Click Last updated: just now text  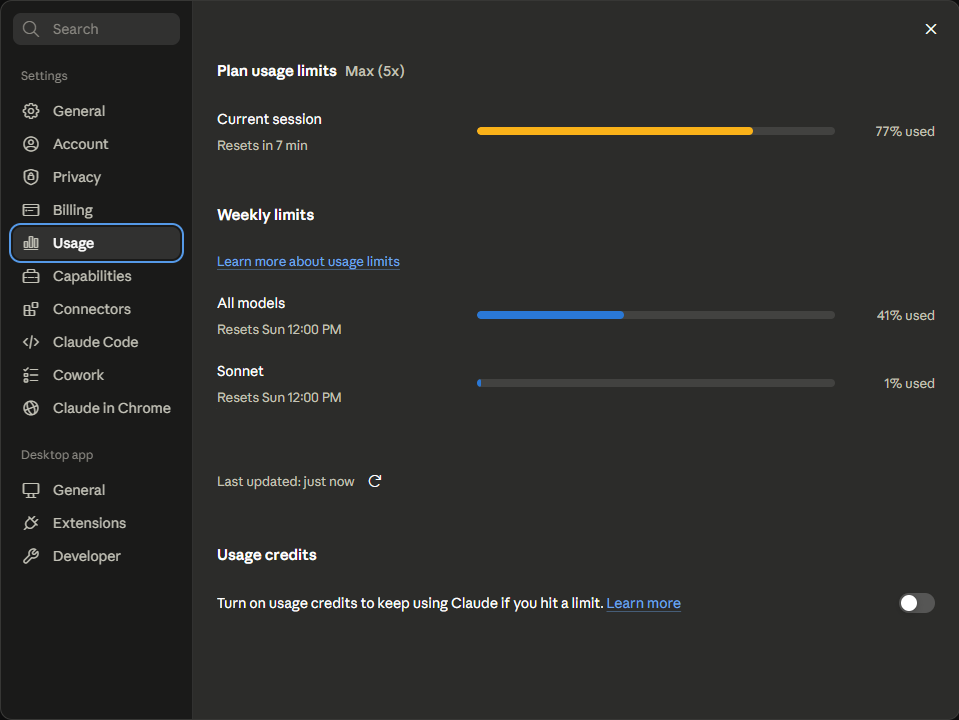(286, 481)
